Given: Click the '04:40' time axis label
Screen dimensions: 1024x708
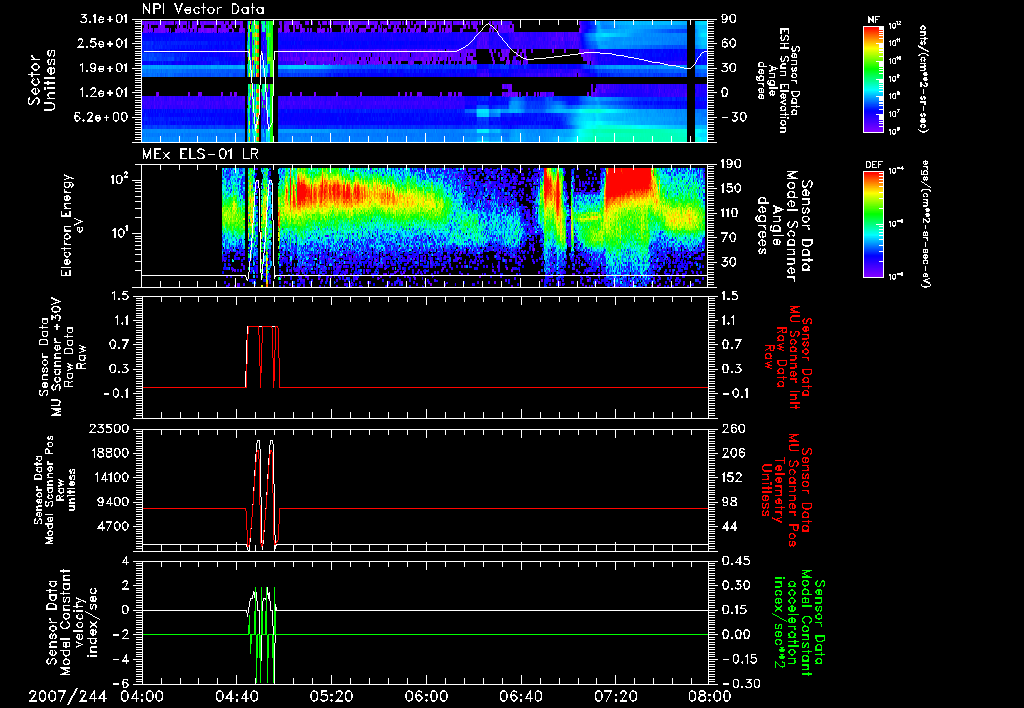Looking at the screenshot, I should click(x=236, y=696).
